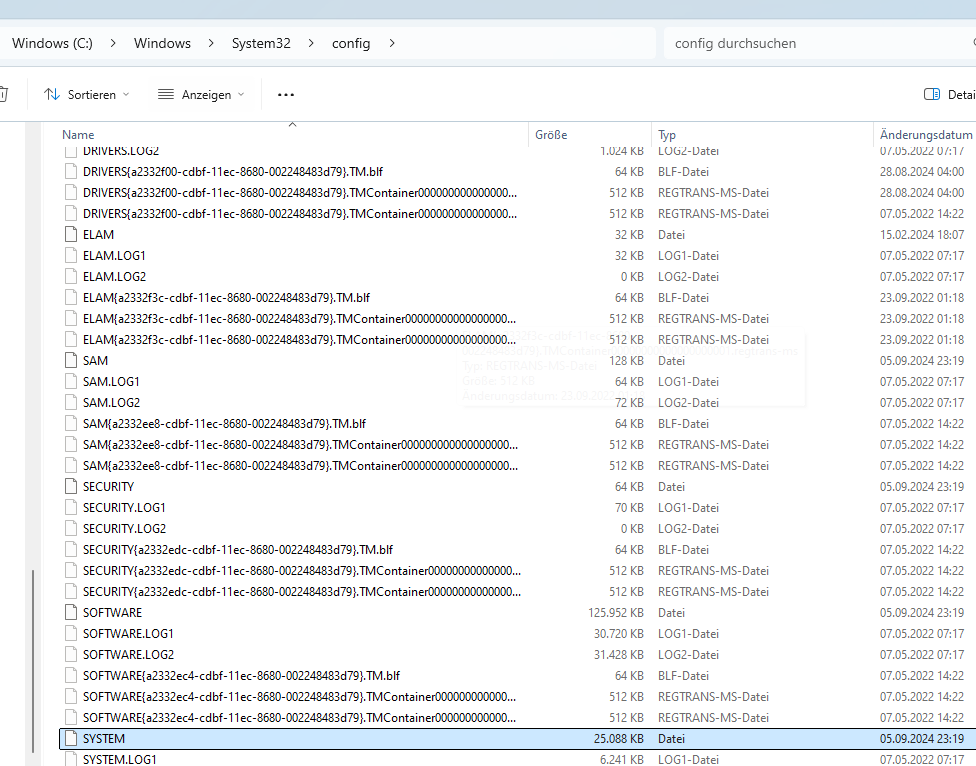
Task: Expand chevron after Windows breadcrumb folder
Action: [x=211, y=43]
